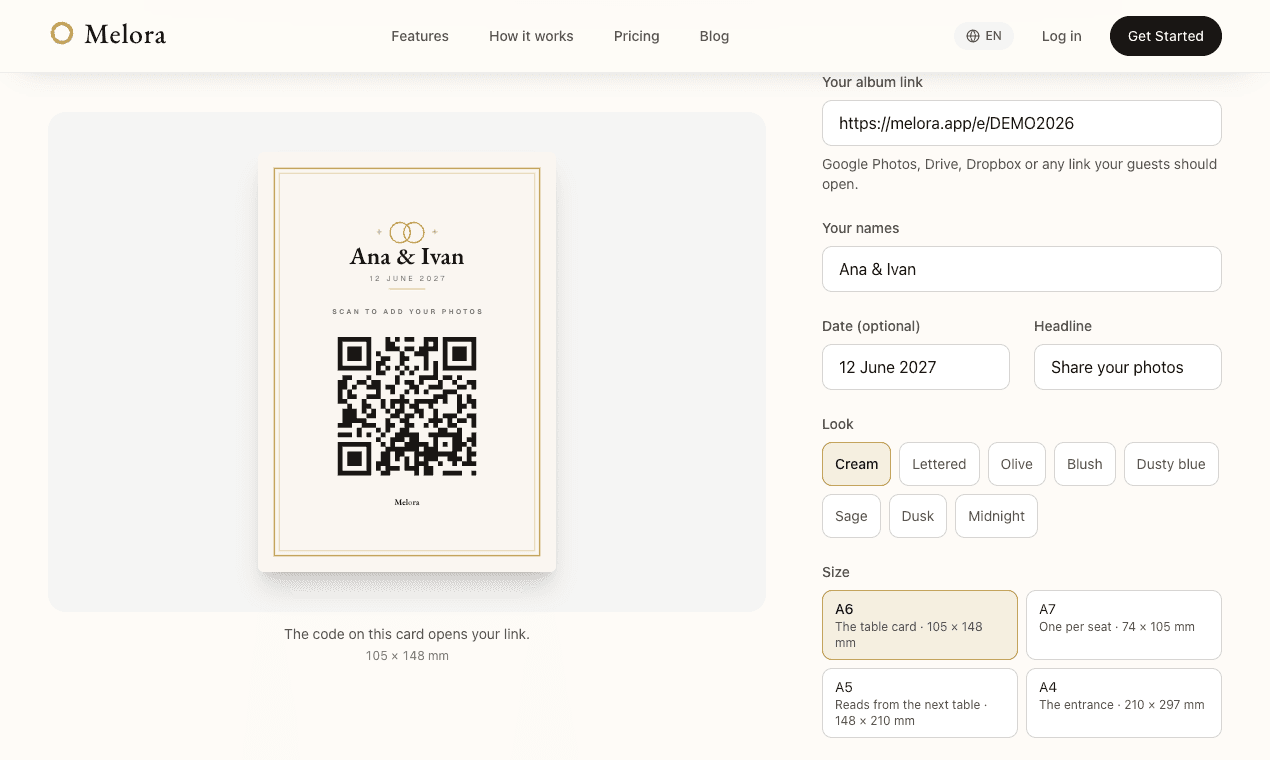Screen dimensions: 1270x760
Task: Visit the Blog from the navigation
Action: pos(714,36)
